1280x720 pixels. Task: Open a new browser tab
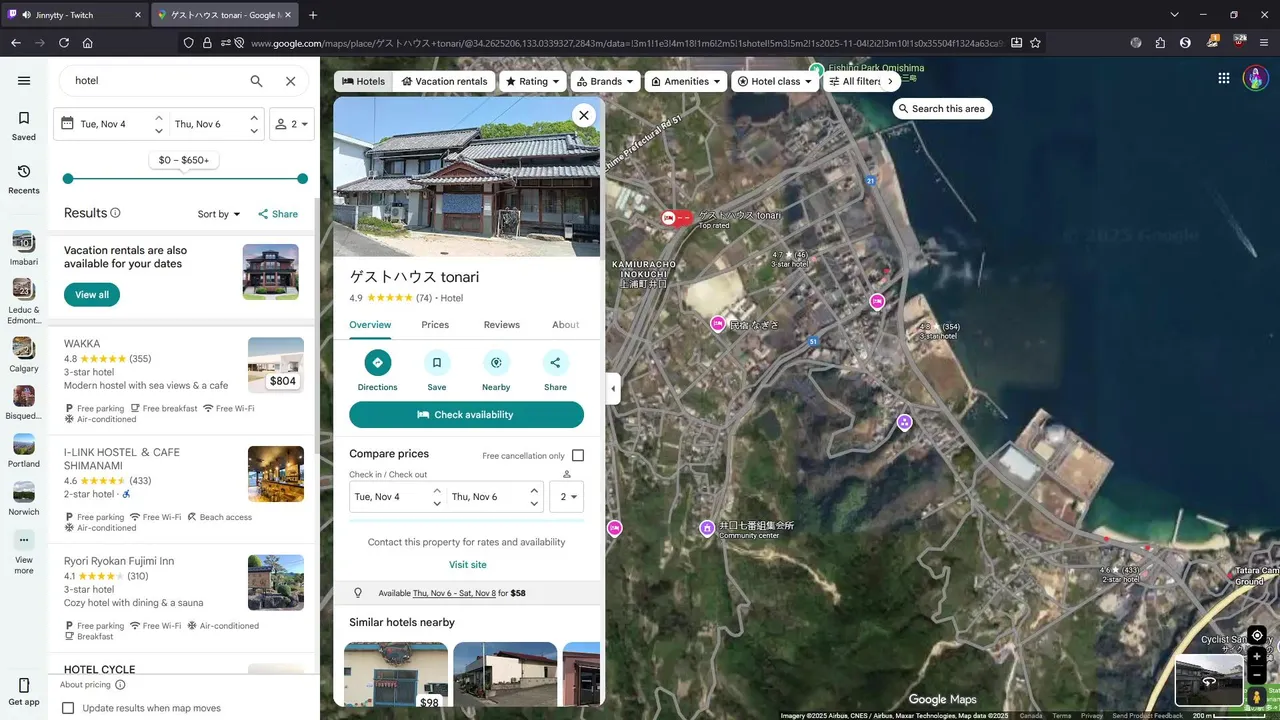click(313, 15)
